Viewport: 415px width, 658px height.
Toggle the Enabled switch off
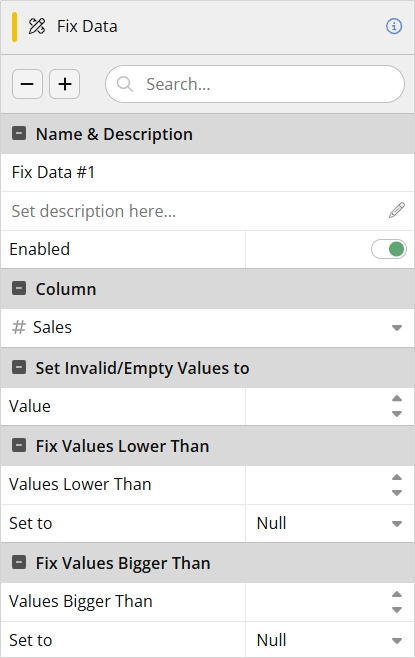[389, 249]
